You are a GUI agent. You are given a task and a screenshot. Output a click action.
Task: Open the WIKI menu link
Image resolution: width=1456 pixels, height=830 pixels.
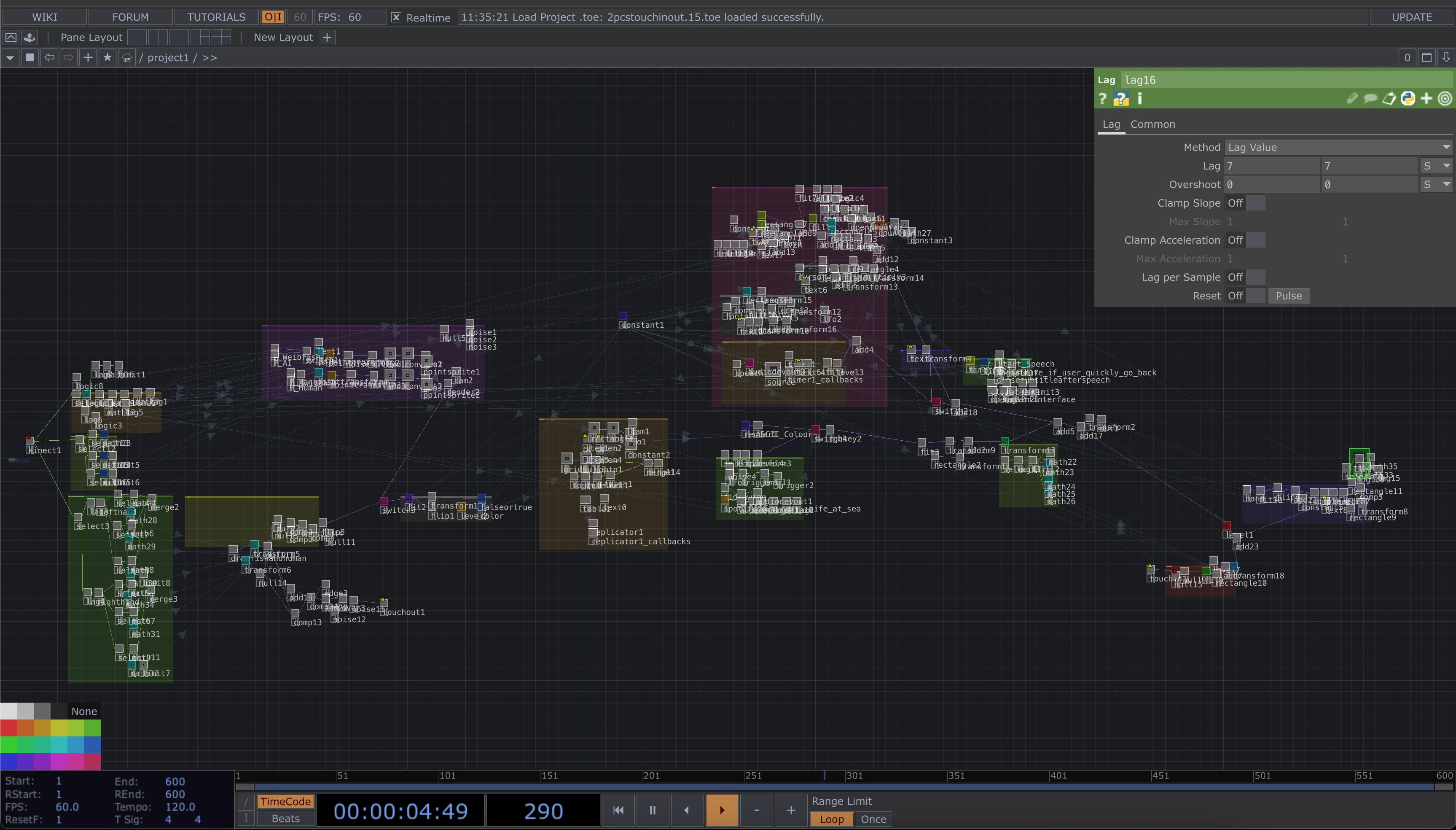click(x=44, y=17)
